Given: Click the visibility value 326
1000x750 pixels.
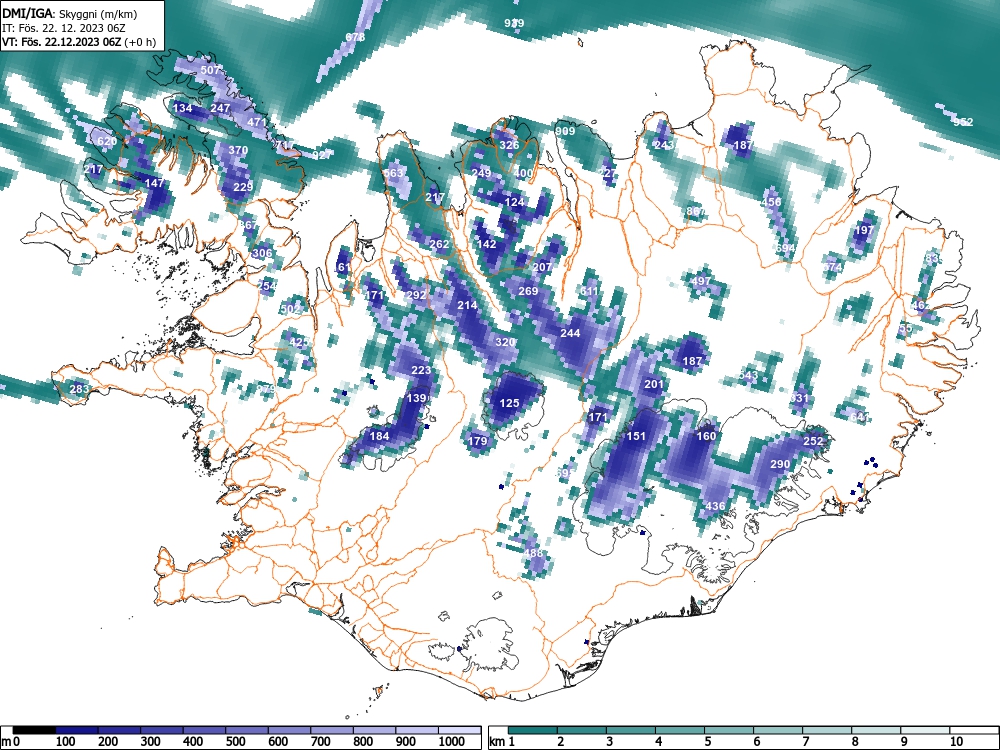Looking at the screenshot, I should pyautogui.click(x=509, y=145).
